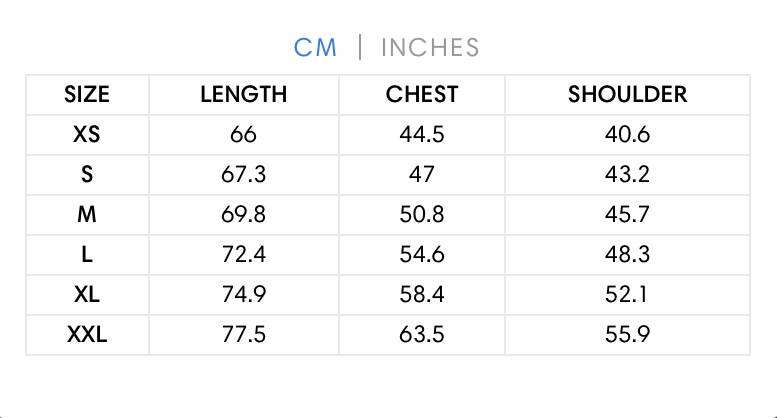Select the M size row label
Image resolution: width=777 pixels, height=418 pixels.
pos(87,214)
